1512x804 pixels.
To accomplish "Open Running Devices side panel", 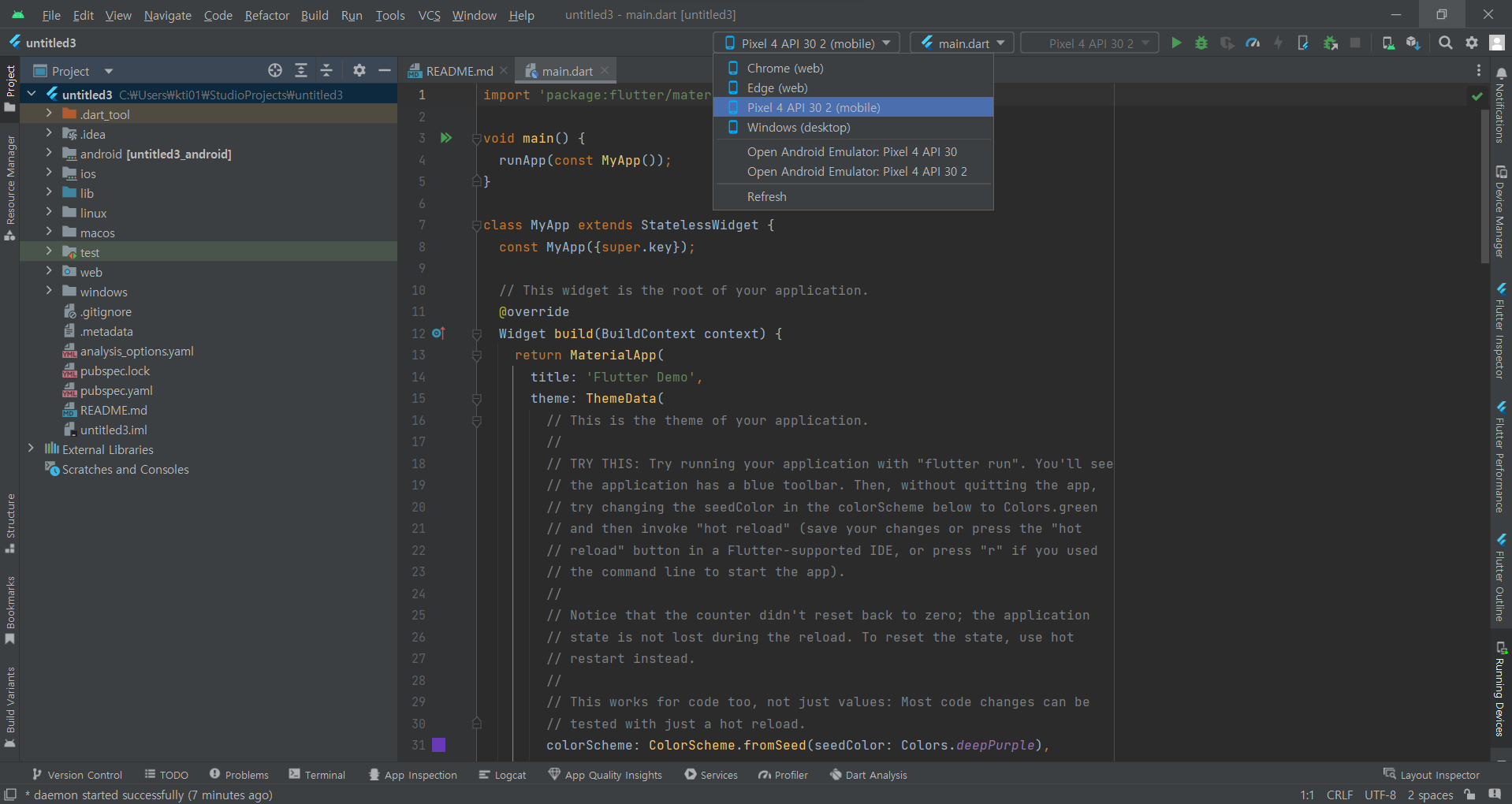I will coord(1500,690).
